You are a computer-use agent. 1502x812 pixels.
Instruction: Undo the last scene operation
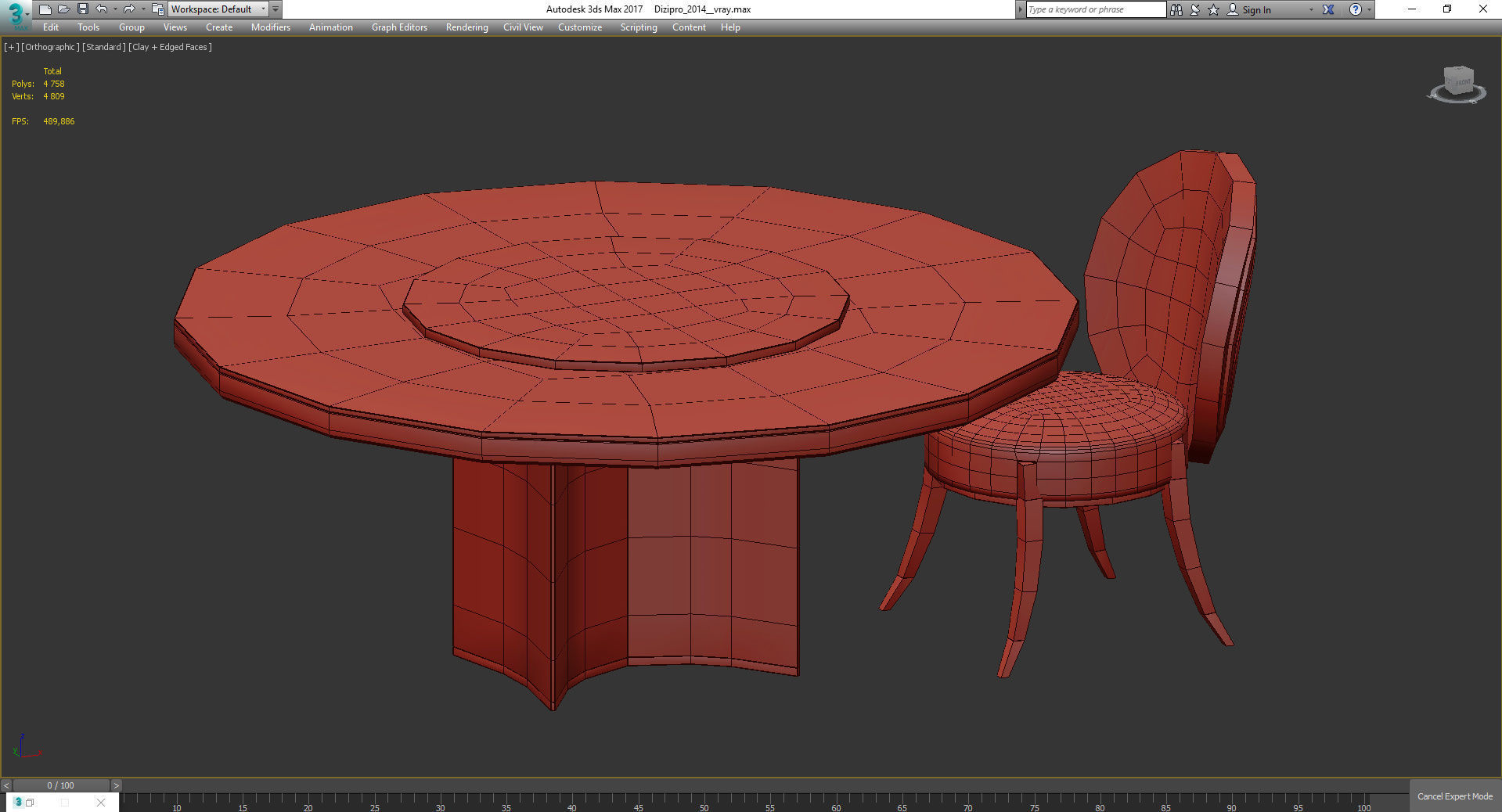click(102, 9)
